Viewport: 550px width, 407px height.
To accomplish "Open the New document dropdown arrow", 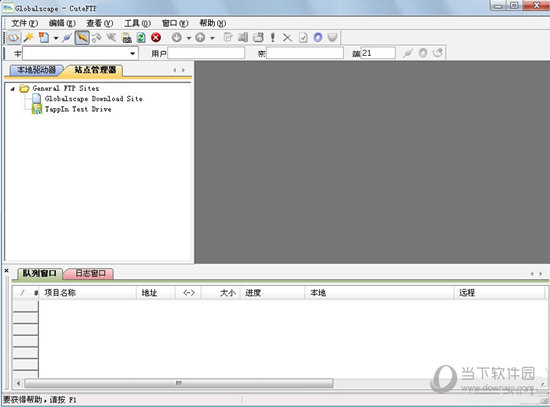I will click(x=56, y=38).
